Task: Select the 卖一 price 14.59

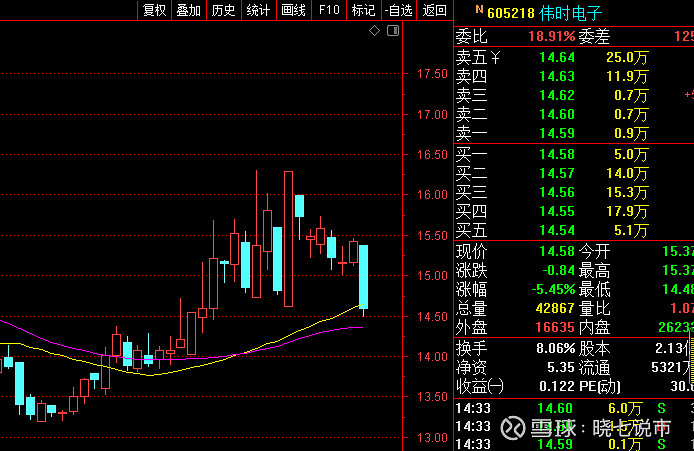Action: click(x=557, y=133)
